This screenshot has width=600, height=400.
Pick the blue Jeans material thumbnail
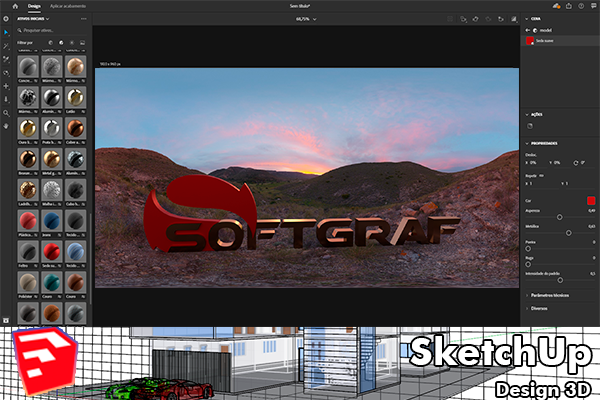[52, 221]
